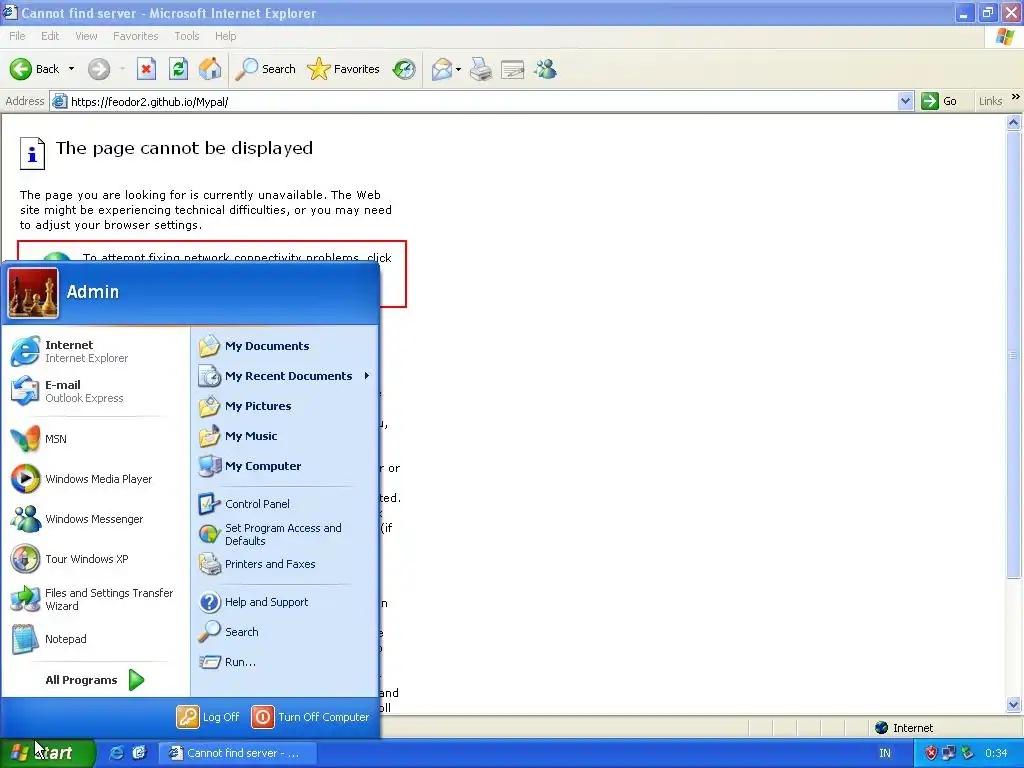Click the Stop loading icon
The image size is (1024, 768).
pos(146,69)
